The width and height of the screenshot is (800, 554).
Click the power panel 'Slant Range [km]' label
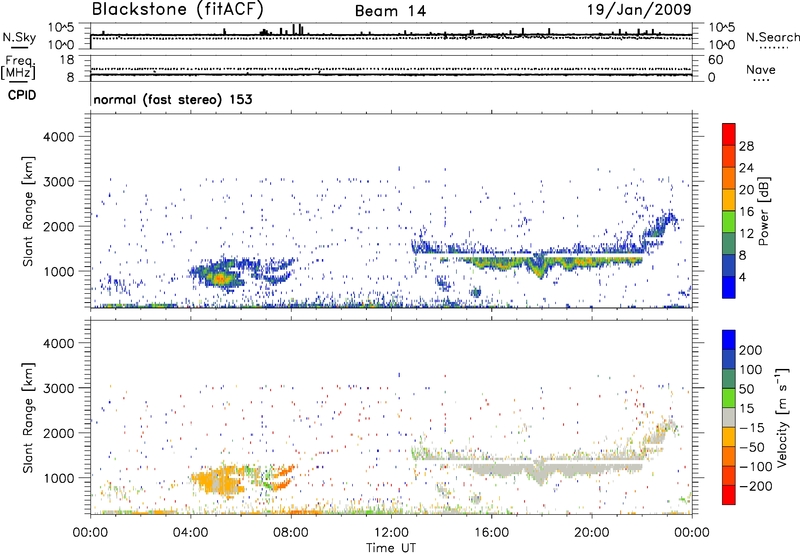pos(28,211)
